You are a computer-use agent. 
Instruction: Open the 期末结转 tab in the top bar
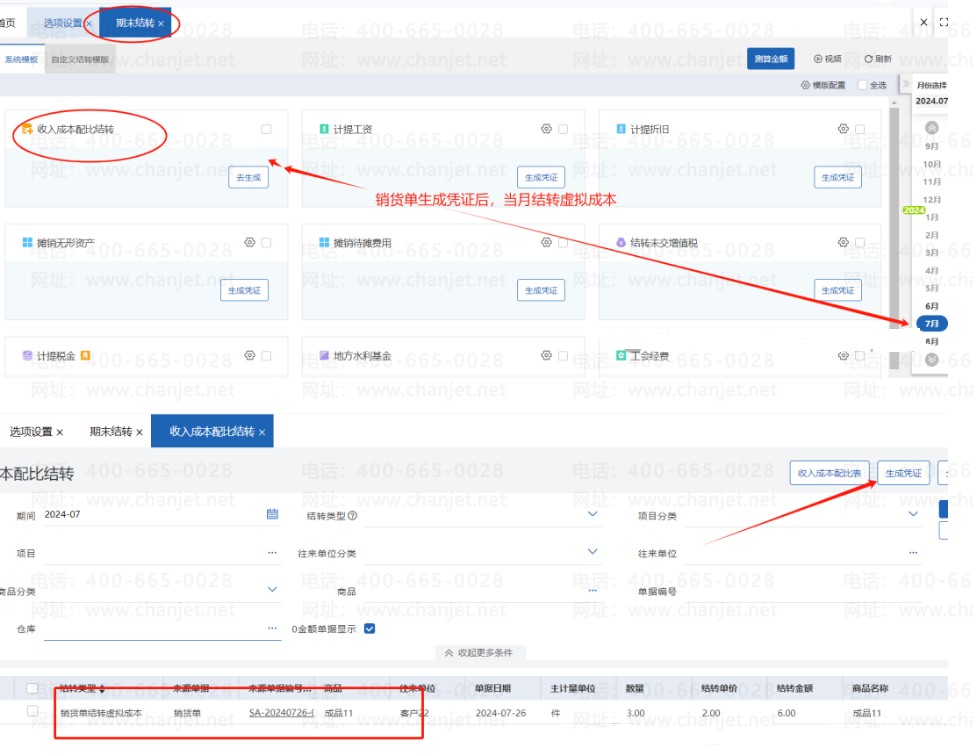click(135, 23)
